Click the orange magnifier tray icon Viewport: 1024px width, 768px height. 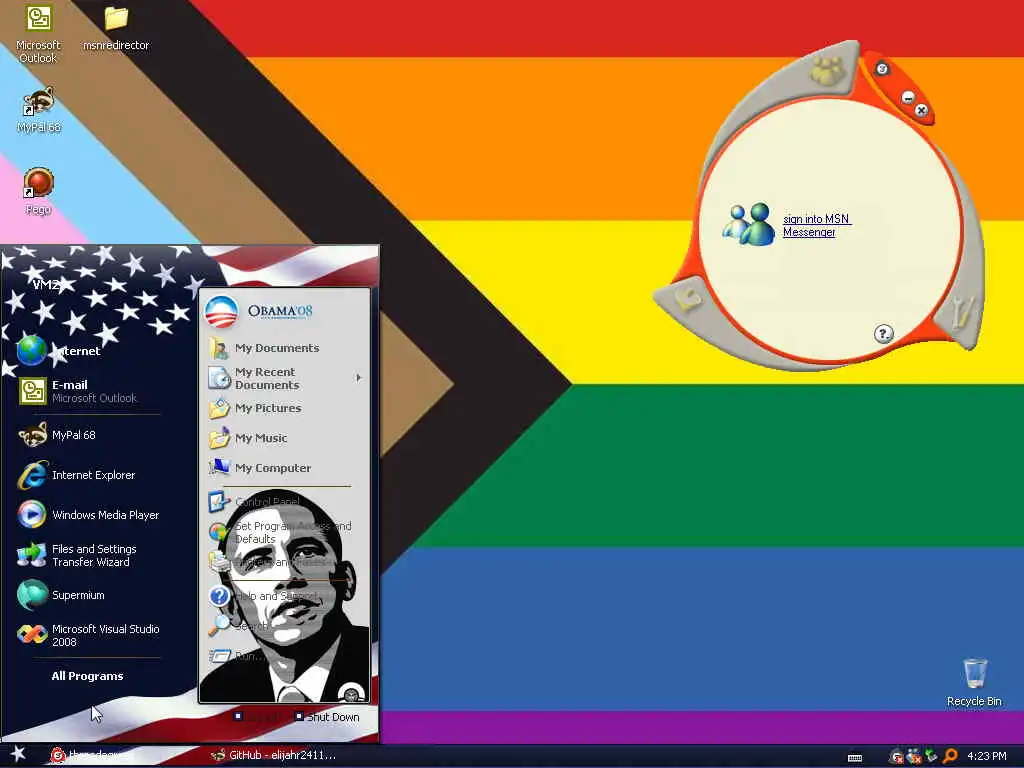click(950, 756)
